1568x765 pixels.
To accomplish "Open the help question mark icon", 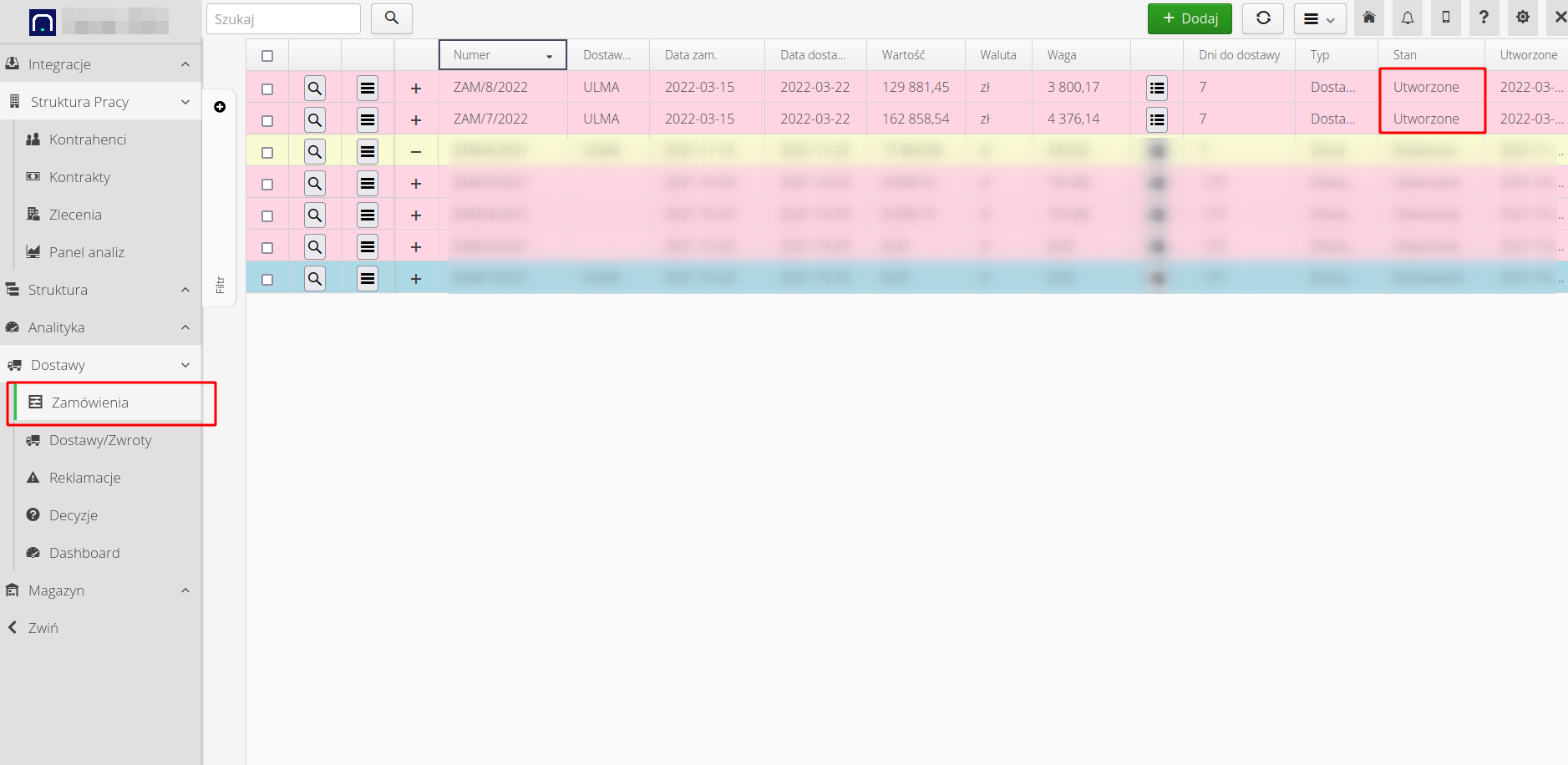I will click(1484, 18).
